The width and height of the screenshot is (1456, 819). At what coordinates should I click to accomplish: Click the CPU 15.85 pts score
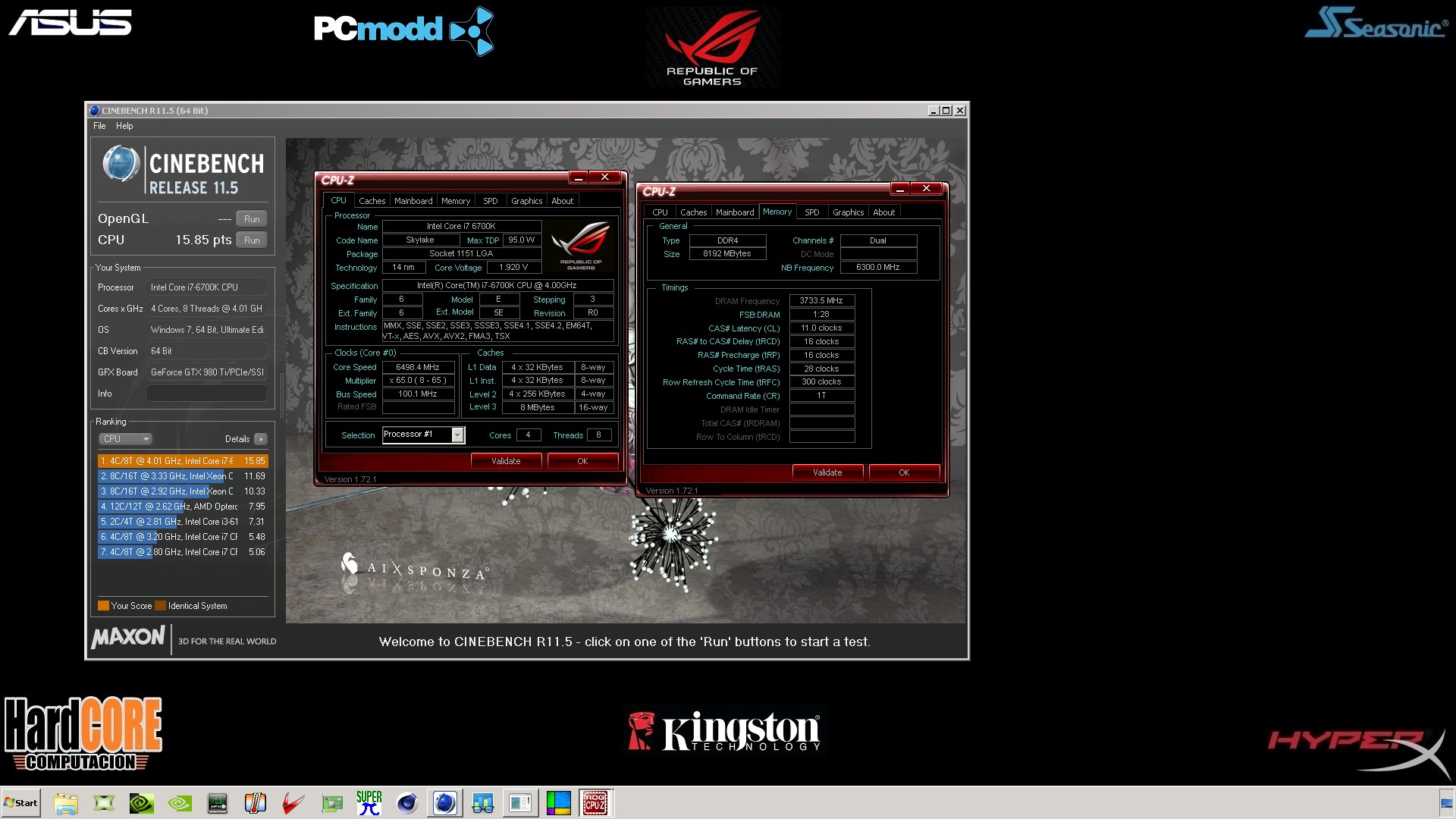(203, 240)
